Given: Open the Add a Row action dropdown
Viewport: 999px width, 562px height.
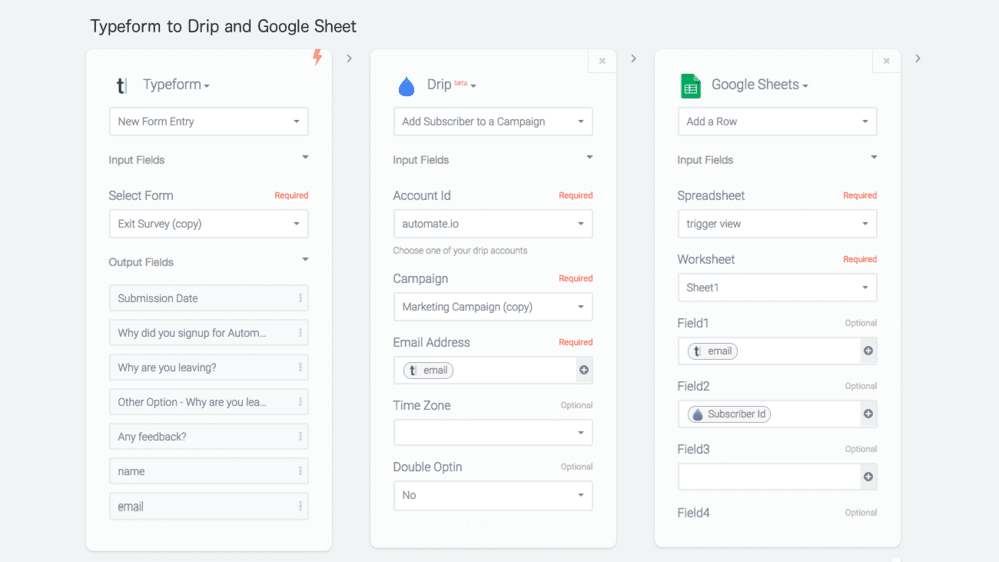Looking at the screenshot, I should point(777,122).
